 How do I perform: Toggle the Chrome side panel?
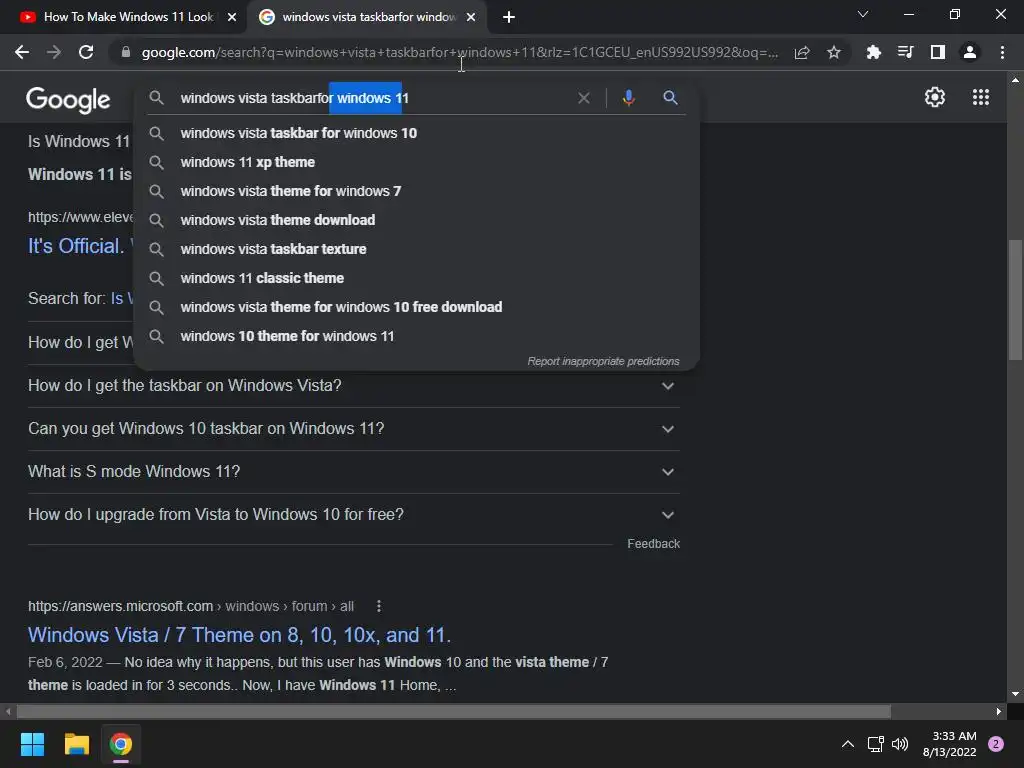[x=938, y=52]
